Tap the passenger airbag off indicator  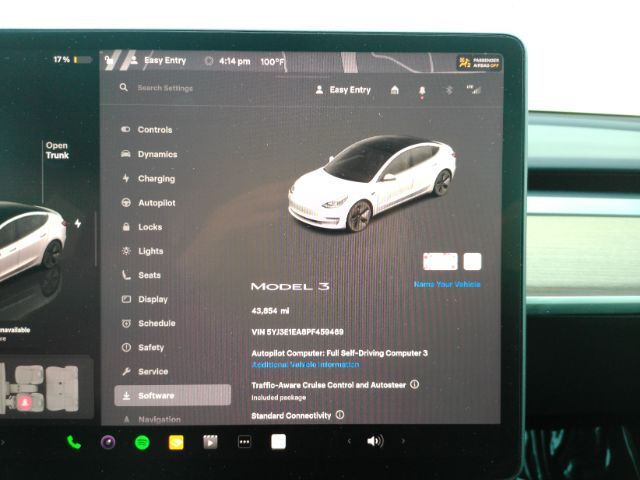[x=479, y=62]
